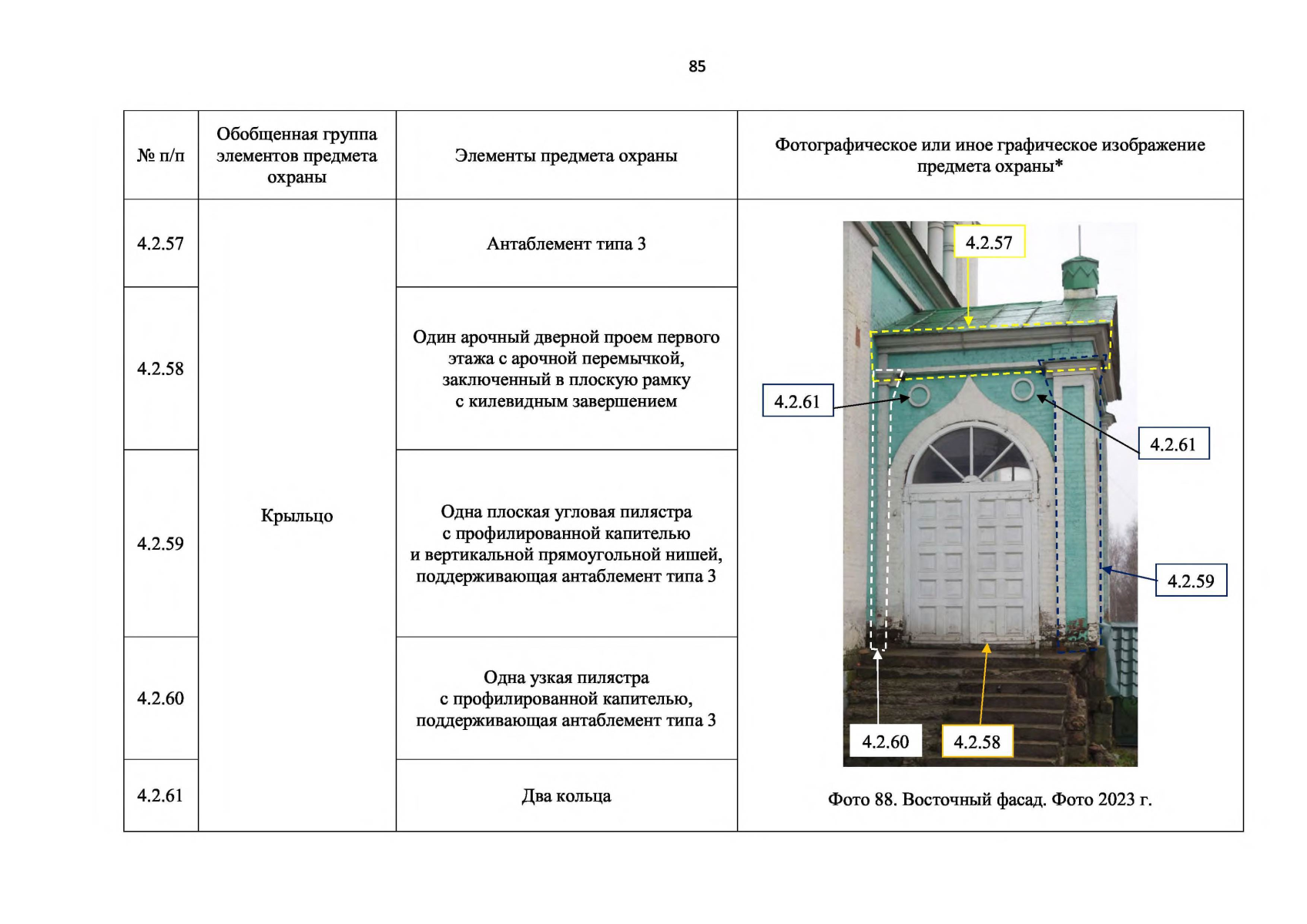This screenshot has width=1307, height=924.
Task: Click the orange-bordered 4.2.58 callout under door
Action: point(977,742)
